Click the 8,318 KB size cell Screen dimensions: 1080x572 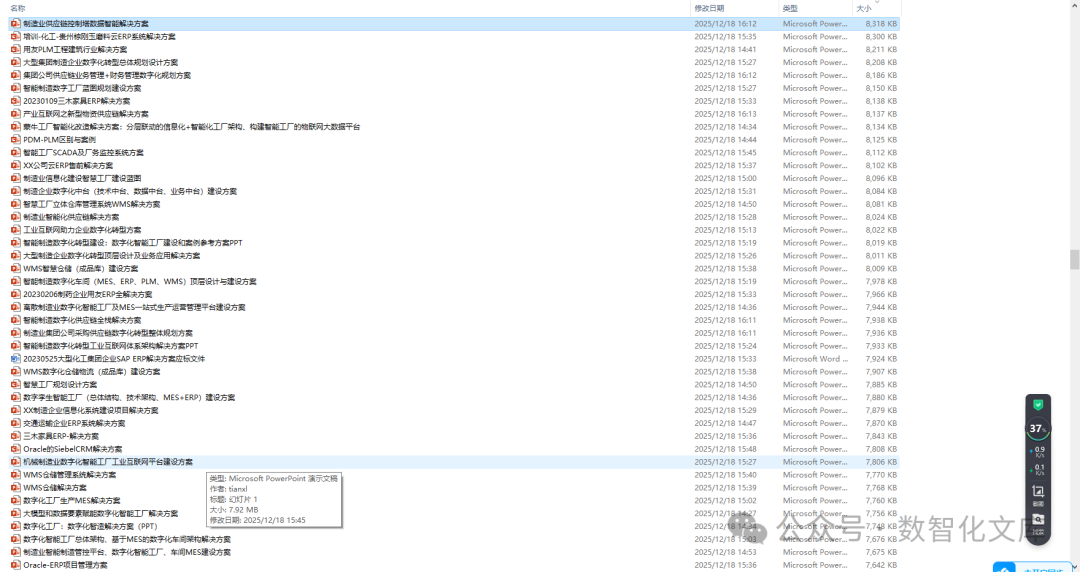tap(881, 23)
